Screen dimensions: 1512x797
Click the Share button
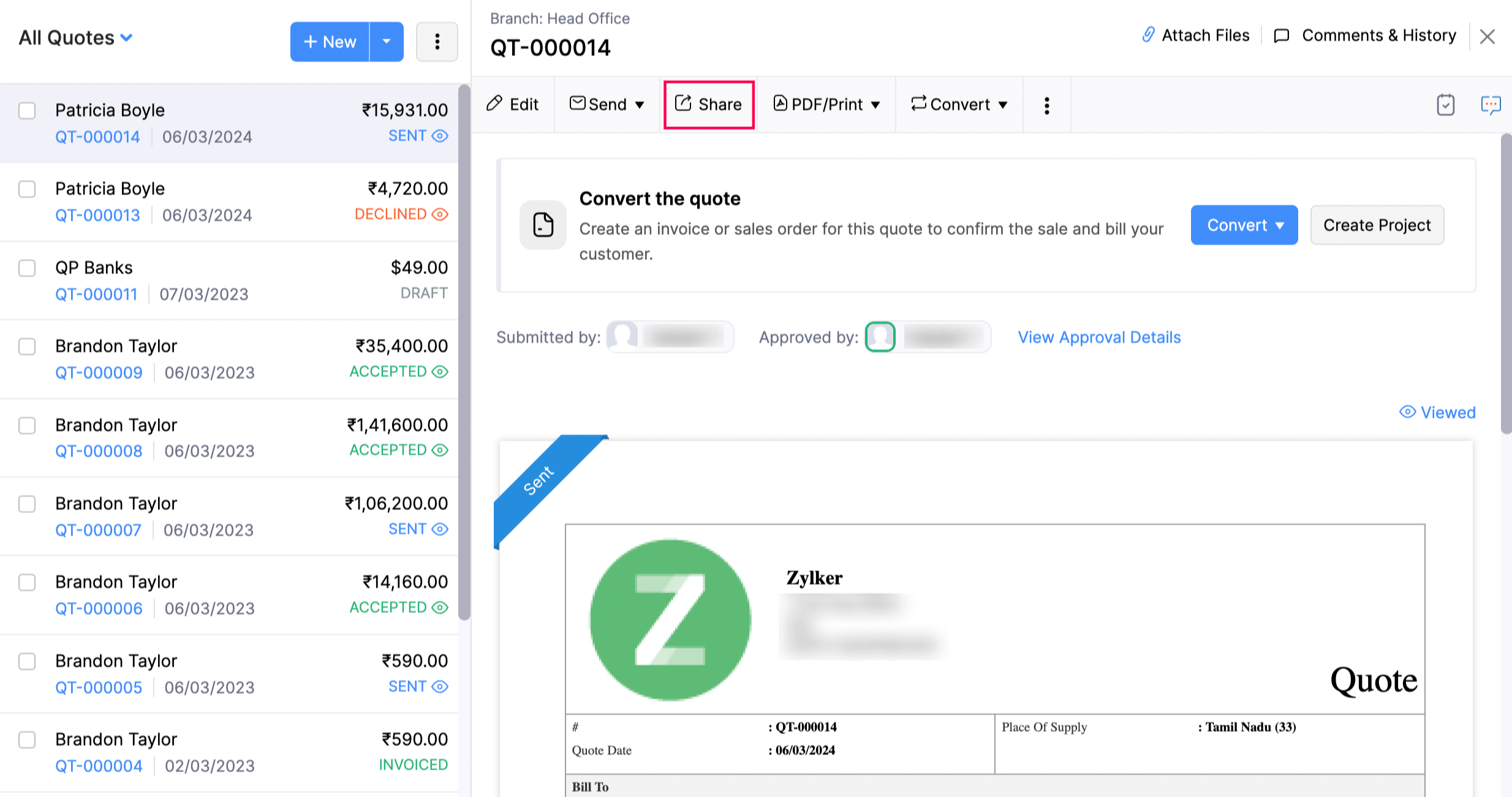[x=709, y=104]
